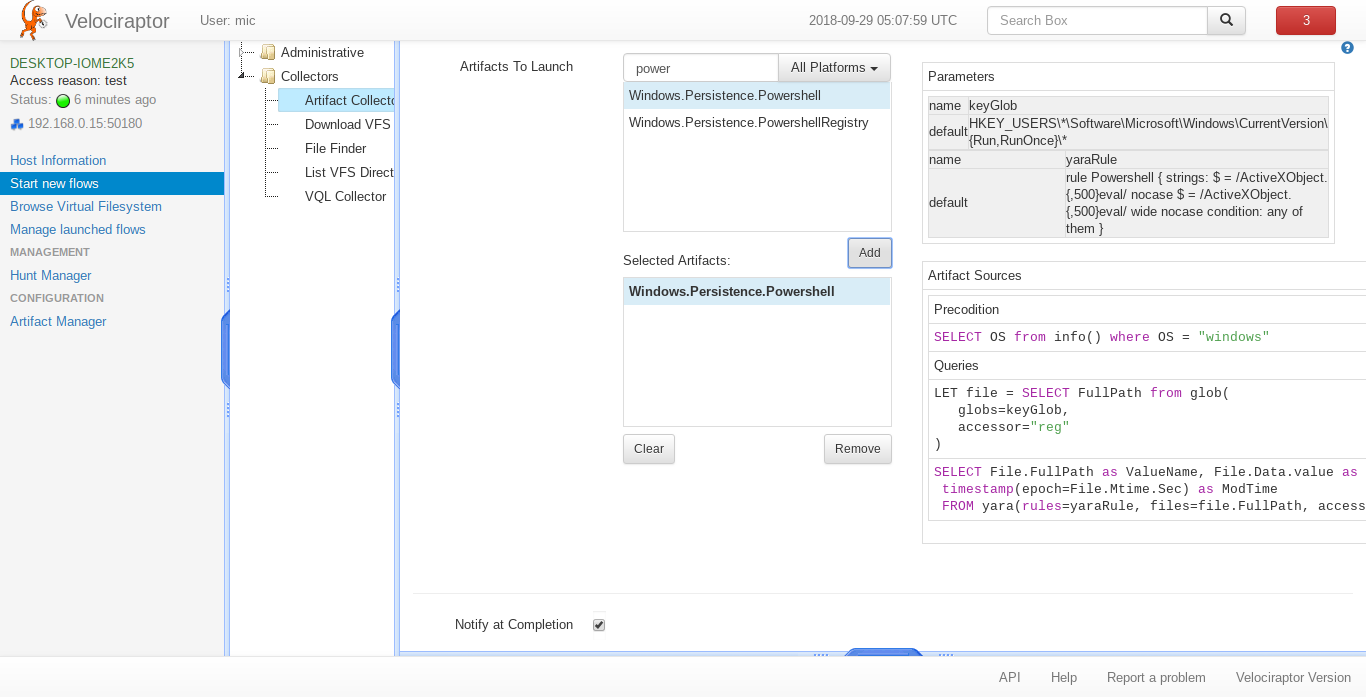Select the VQL Collector tree item

(x=345, y=196)
